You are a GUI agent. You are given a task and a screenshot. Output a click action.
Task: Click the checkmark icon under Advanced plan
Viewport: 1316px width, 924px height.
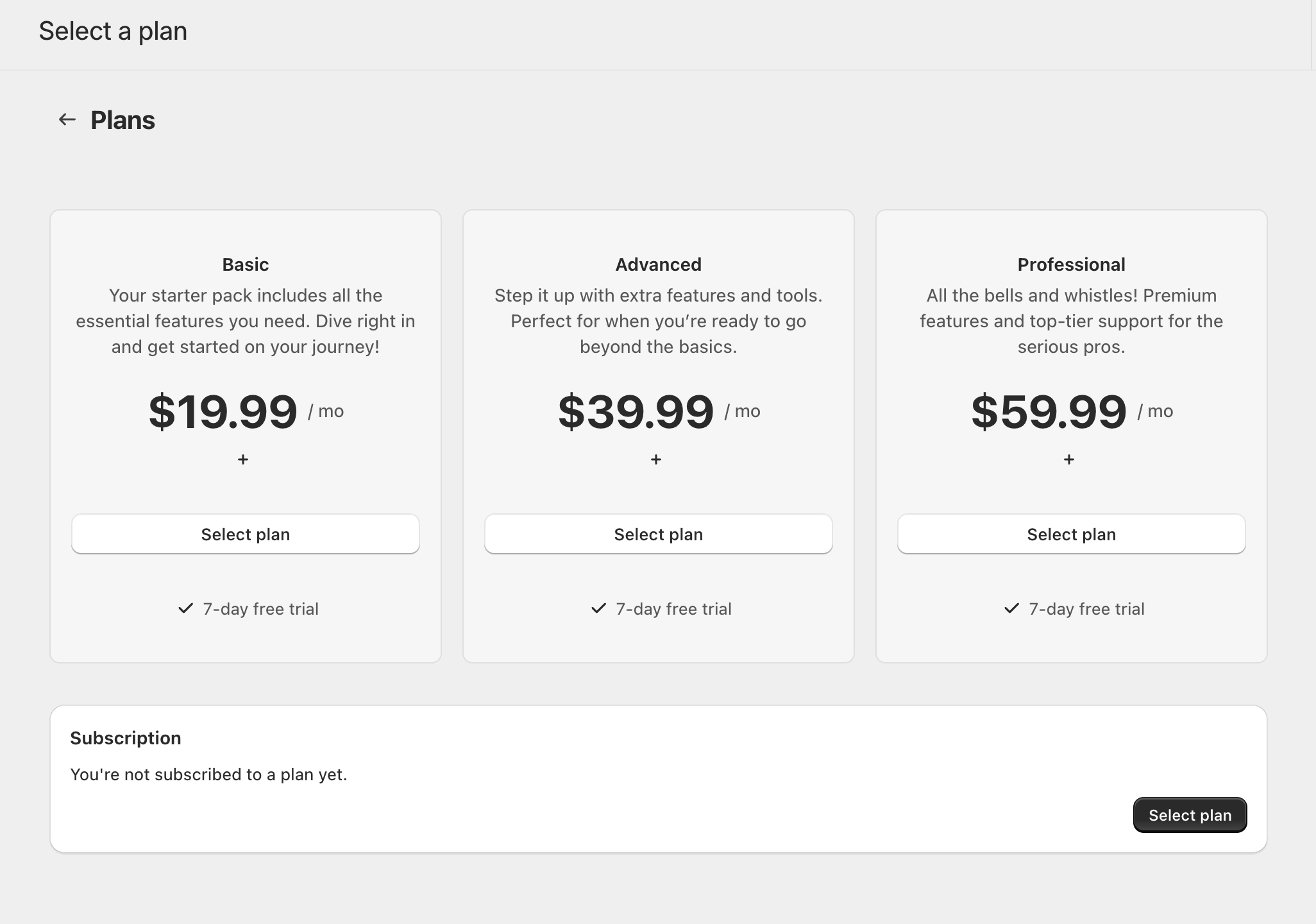[598, 608]
